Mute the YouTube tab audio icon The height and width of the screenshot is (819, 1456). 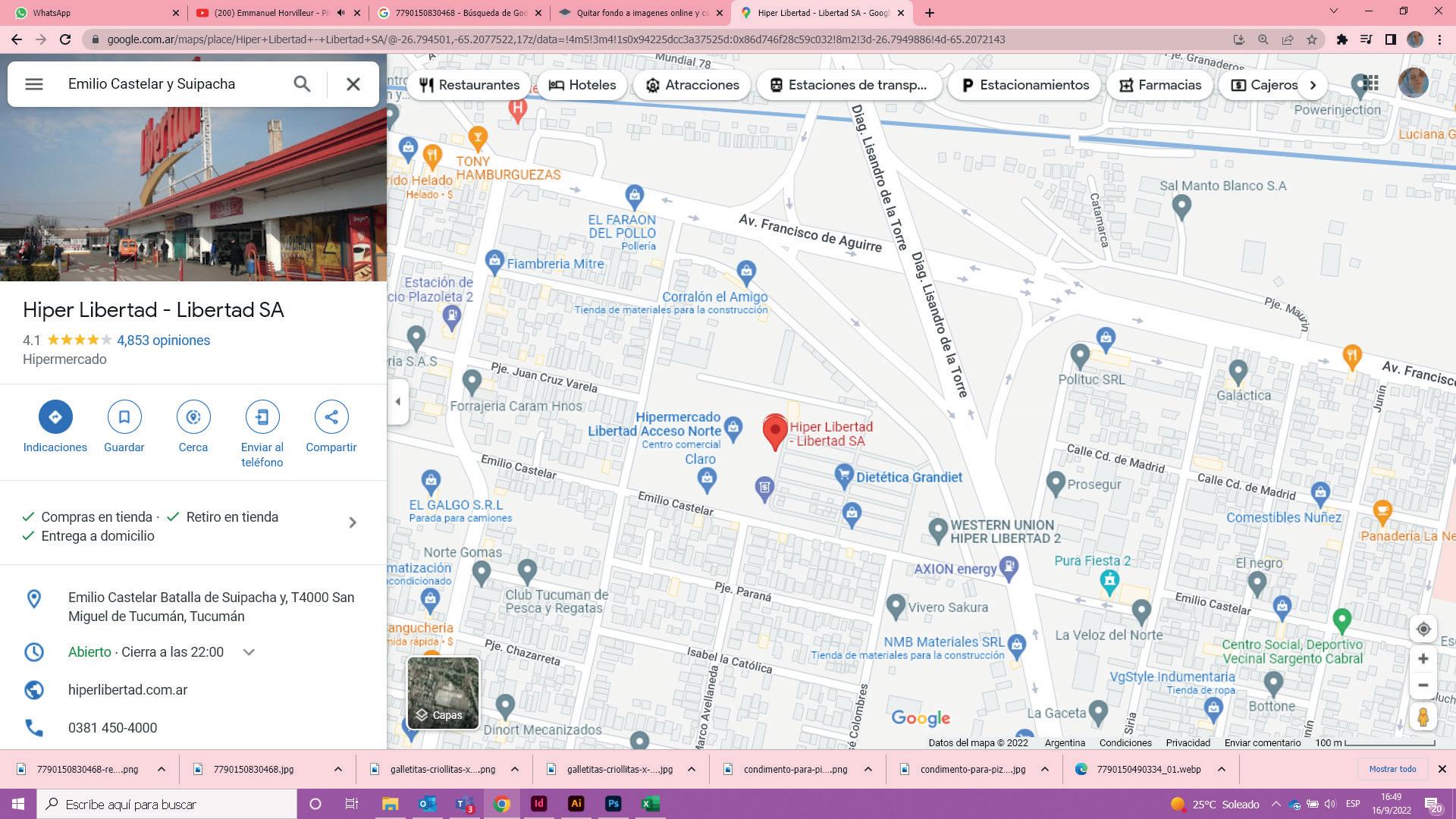(340, 12)
